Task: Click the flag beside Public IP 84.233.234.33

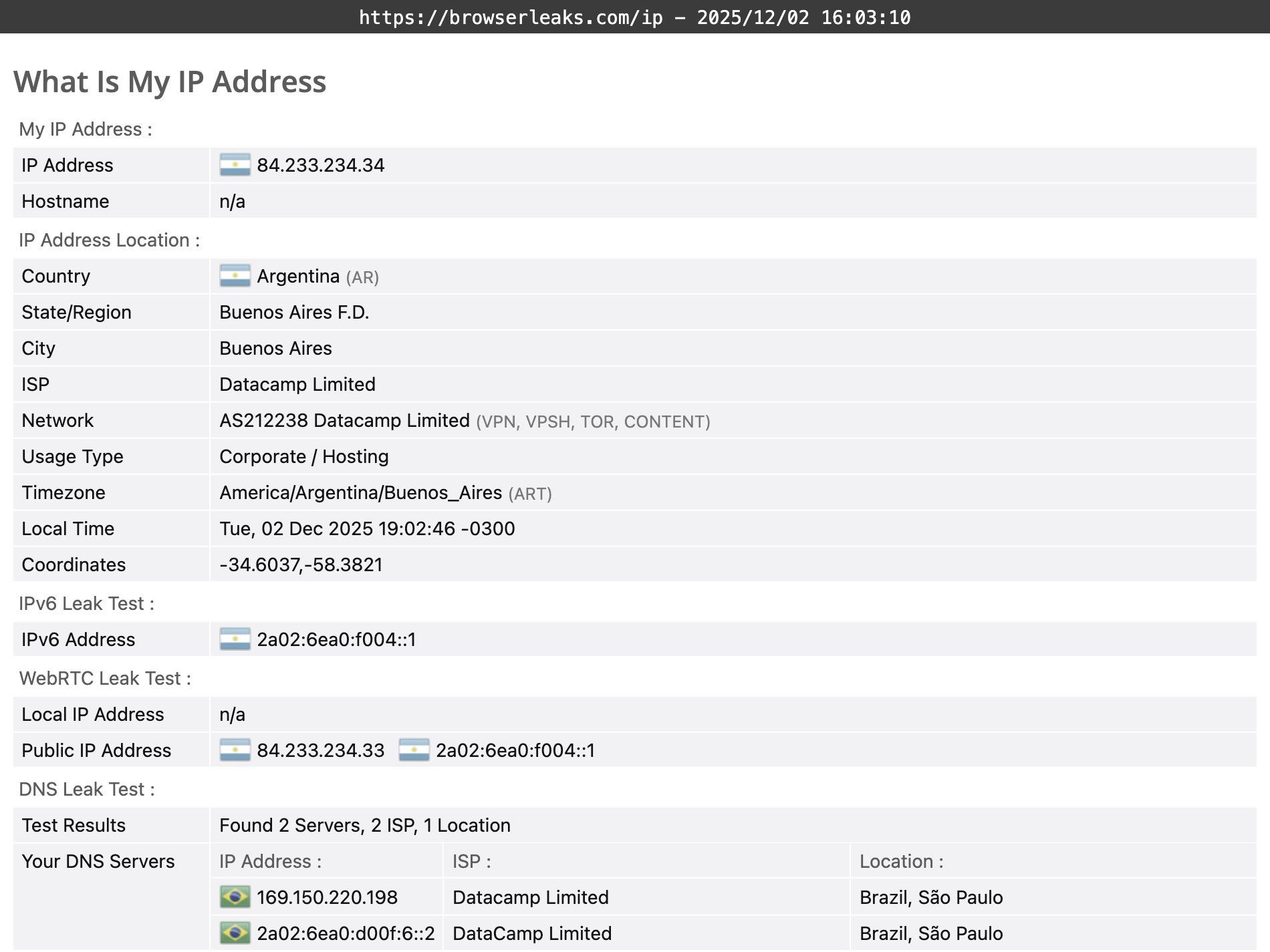Action: (x=235, y=750)
